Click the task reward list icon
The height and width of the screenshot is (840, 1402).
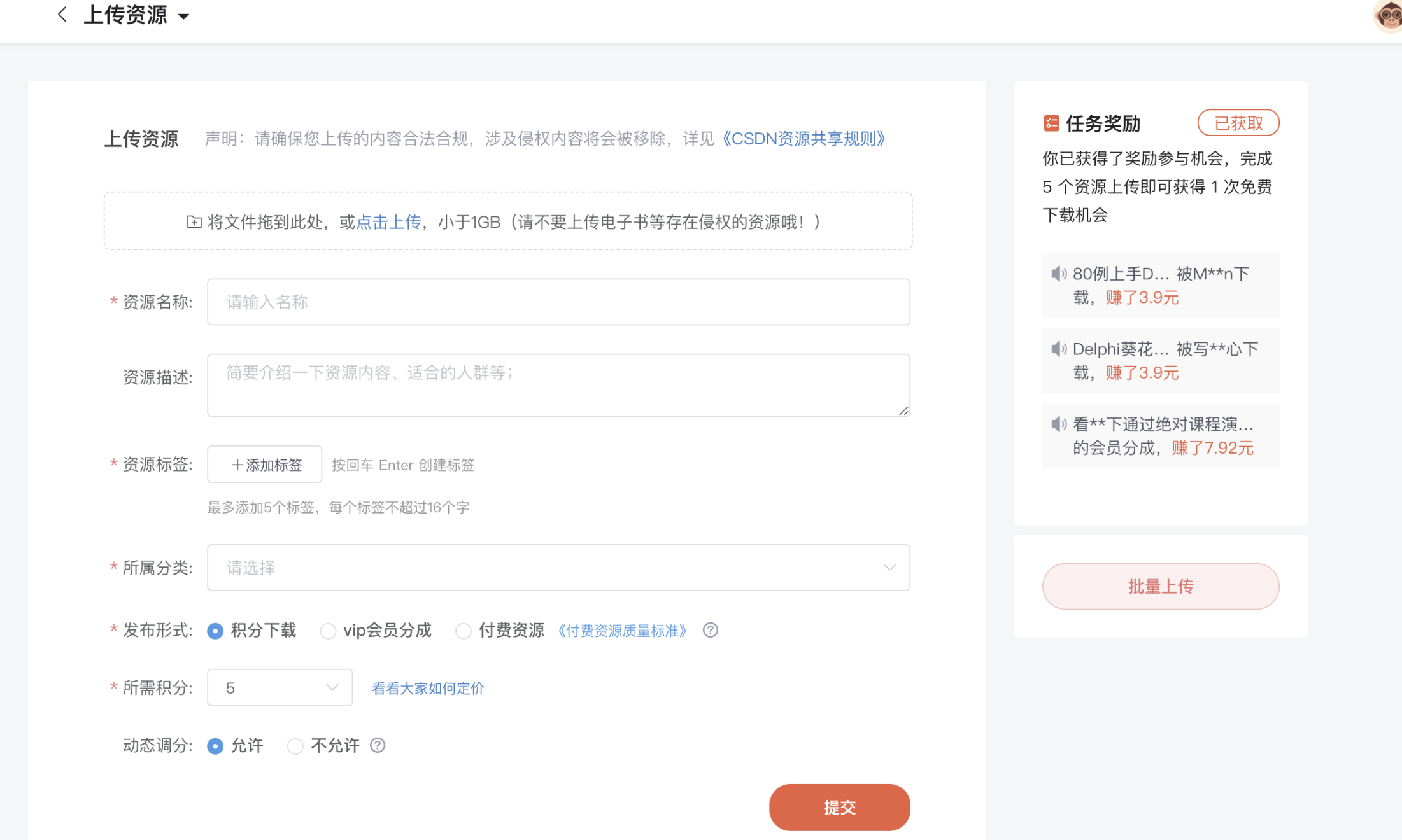click(x=1051, y=123)
